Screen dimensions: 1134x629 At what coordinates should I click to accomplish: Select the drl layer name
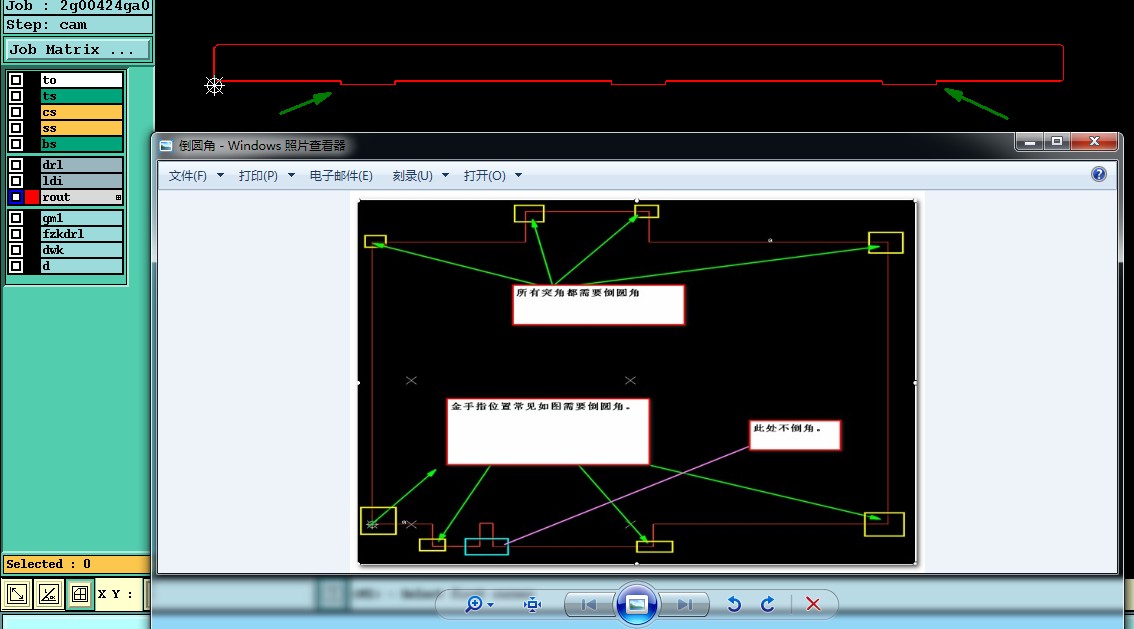coord(82,165)
